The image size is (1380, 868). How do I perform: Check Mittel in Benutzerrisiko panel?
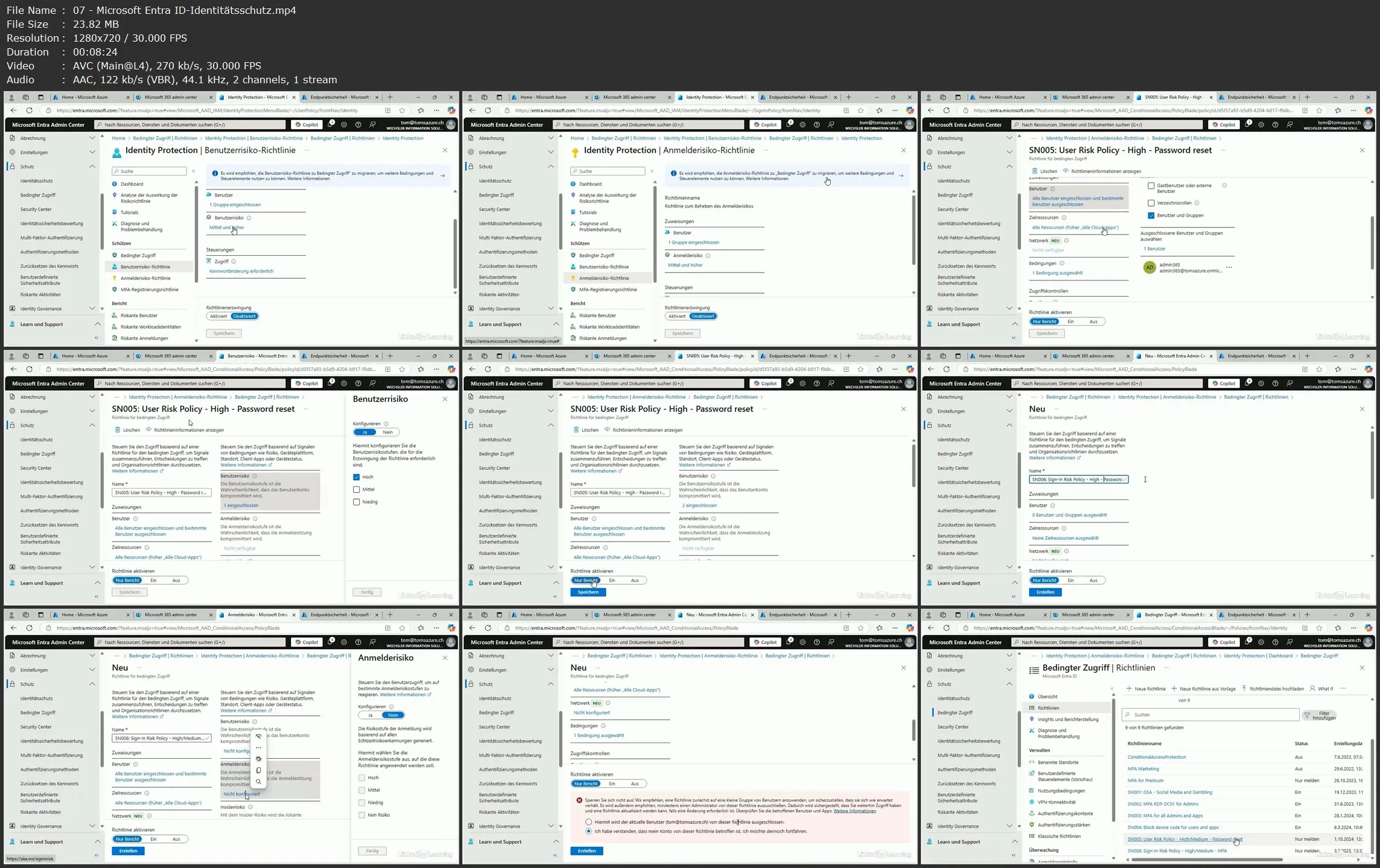tap(357, 490)
